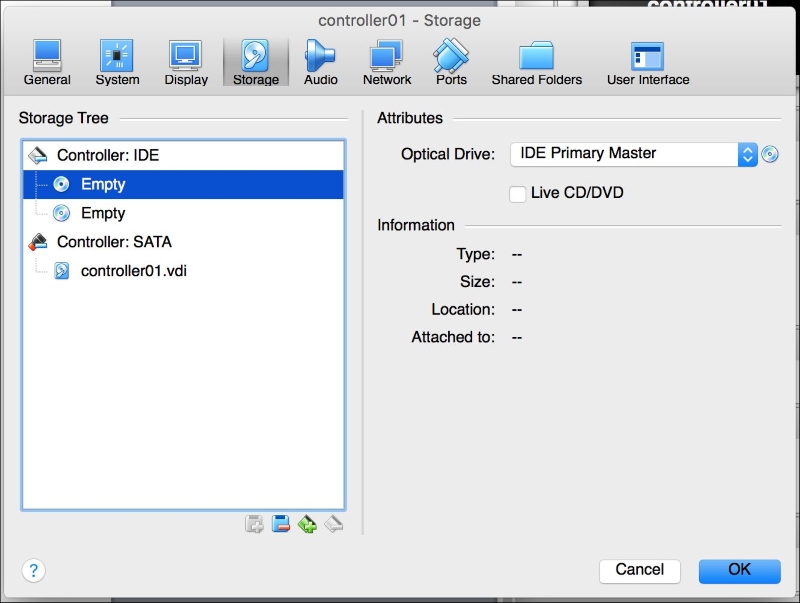This screenshot has height=603, width=800.
Task: Open the Shared Folders settings tab
Action: (x=536, y=62)
